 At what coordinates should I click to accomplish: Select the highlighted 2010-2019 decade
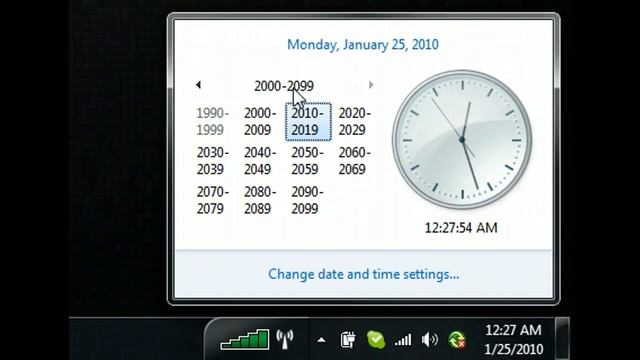308,122
